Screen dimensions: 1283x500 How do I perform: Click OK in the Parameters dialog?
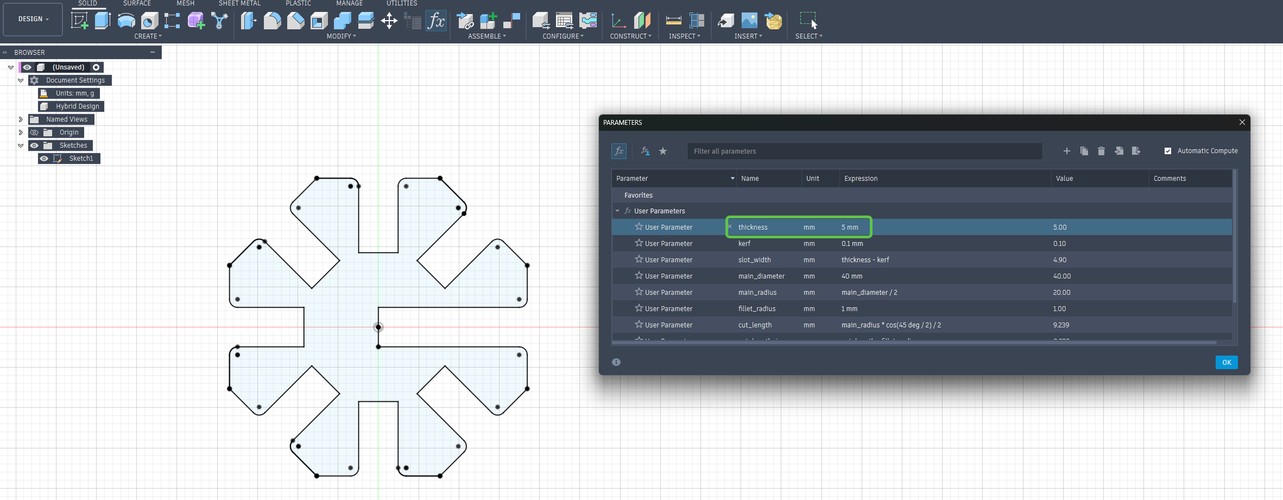pyautogui.click(x=1226, y=362)
